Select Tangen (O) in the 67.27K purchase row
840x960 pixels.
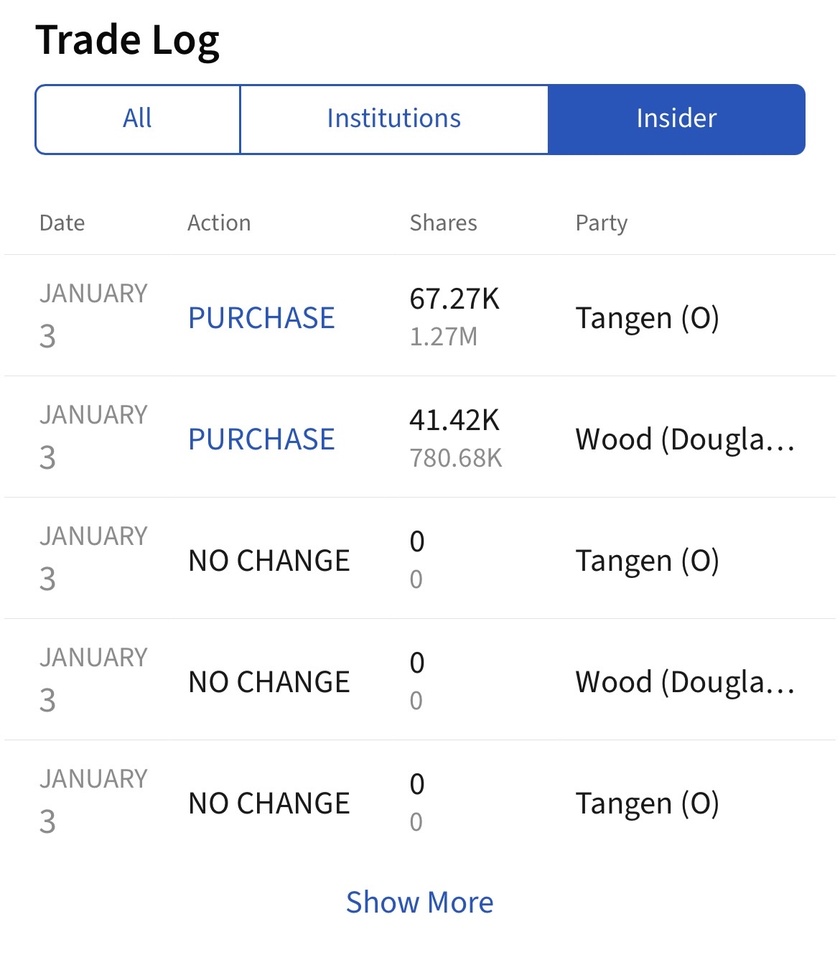(647, 318)
